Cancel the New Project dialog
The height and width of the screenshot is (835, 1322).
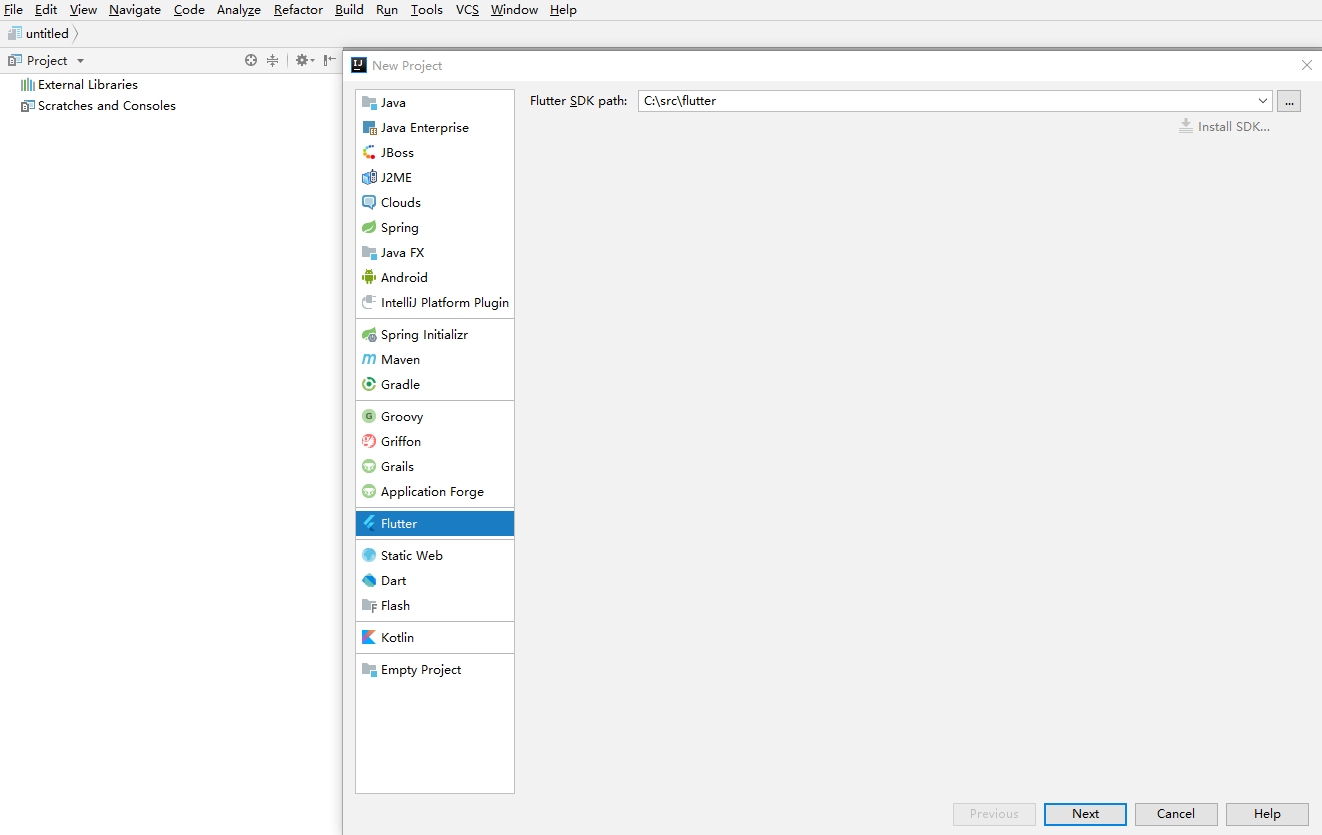point(1176,814)
